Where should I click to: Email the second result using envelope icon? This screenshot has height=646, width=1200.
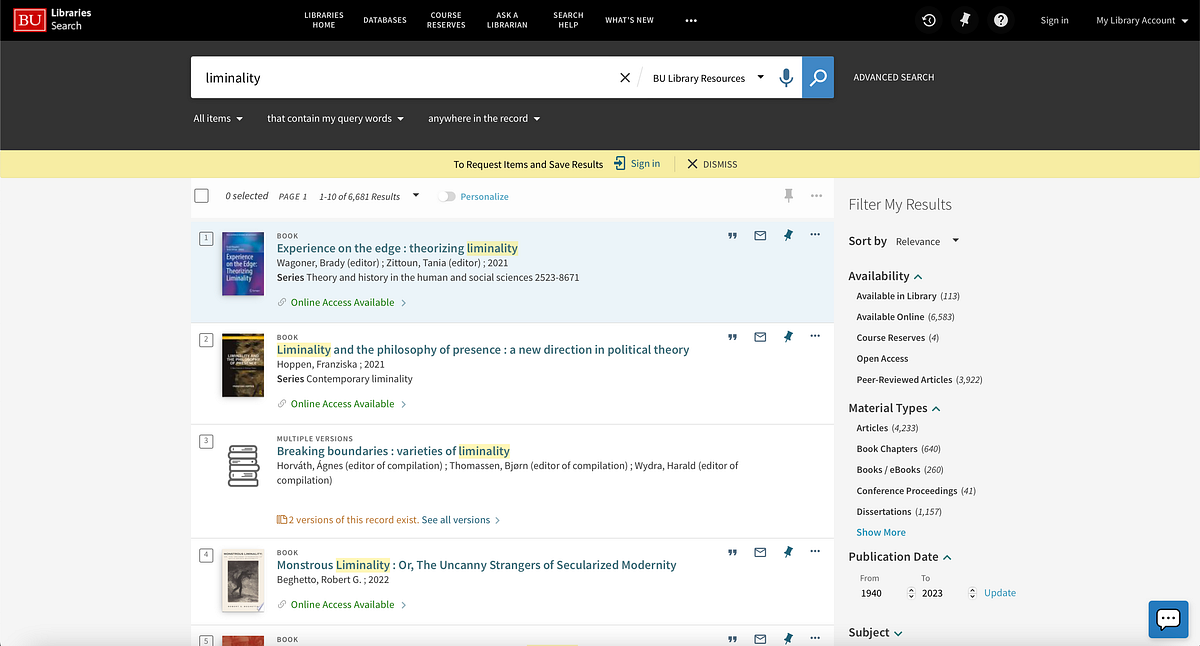pyautogui.click(x=760, y=337)
